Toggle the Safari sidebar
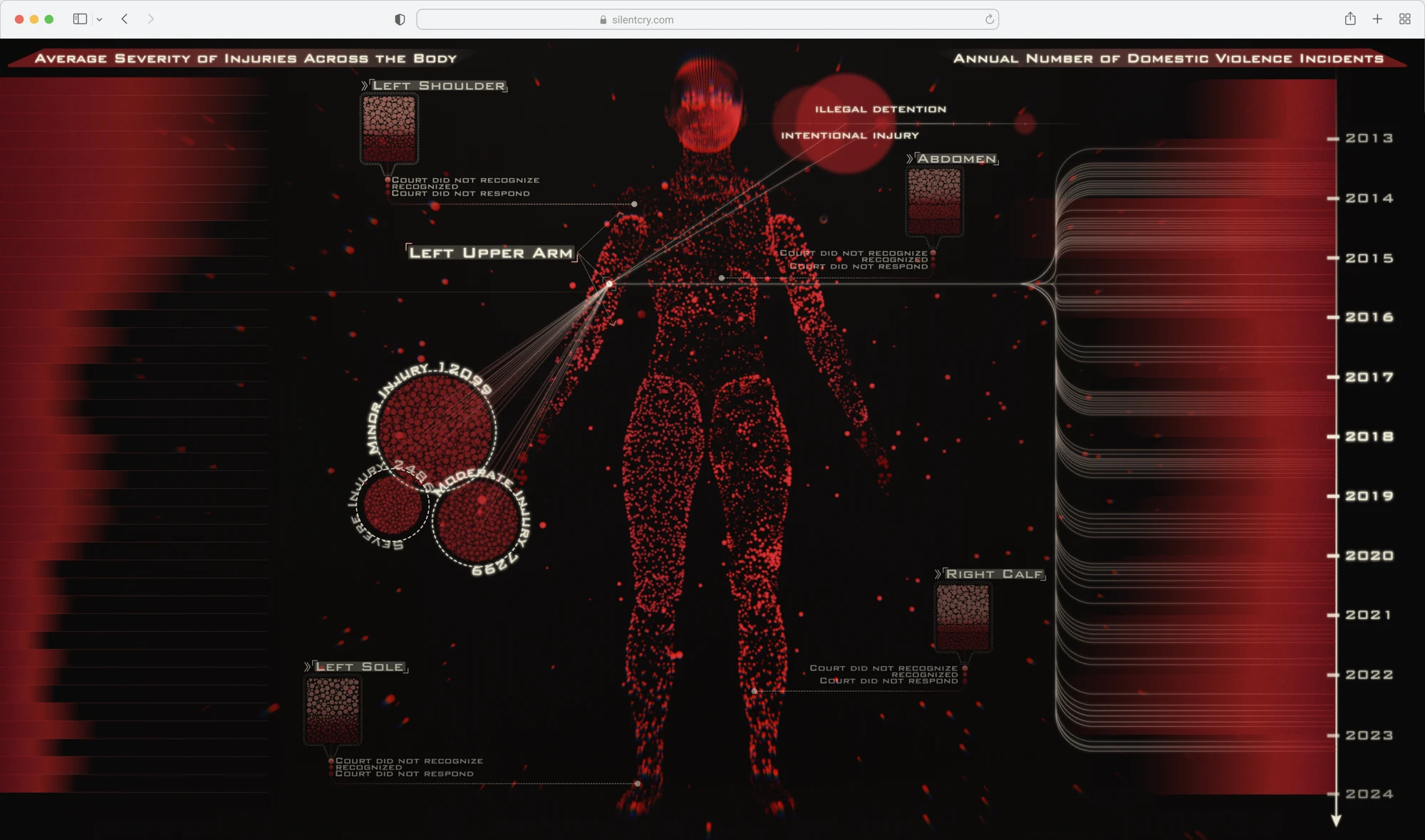Viewport: 1425px width, 840px height. [80, 19]
